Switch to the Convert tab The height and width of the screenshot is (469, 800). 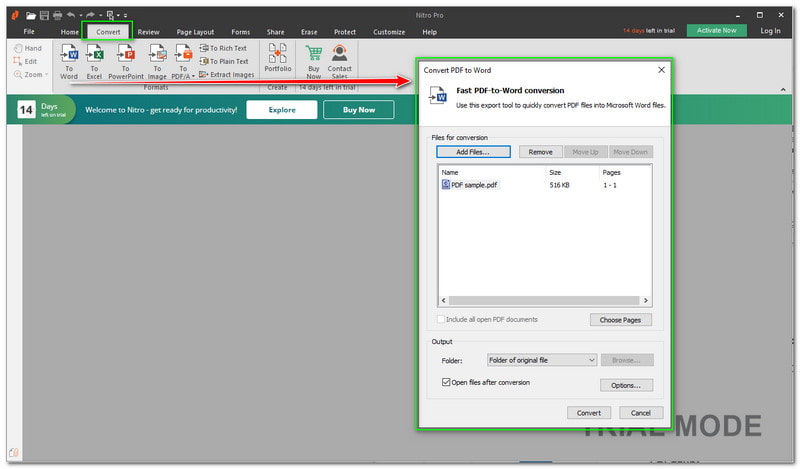[x=108, y=32]
